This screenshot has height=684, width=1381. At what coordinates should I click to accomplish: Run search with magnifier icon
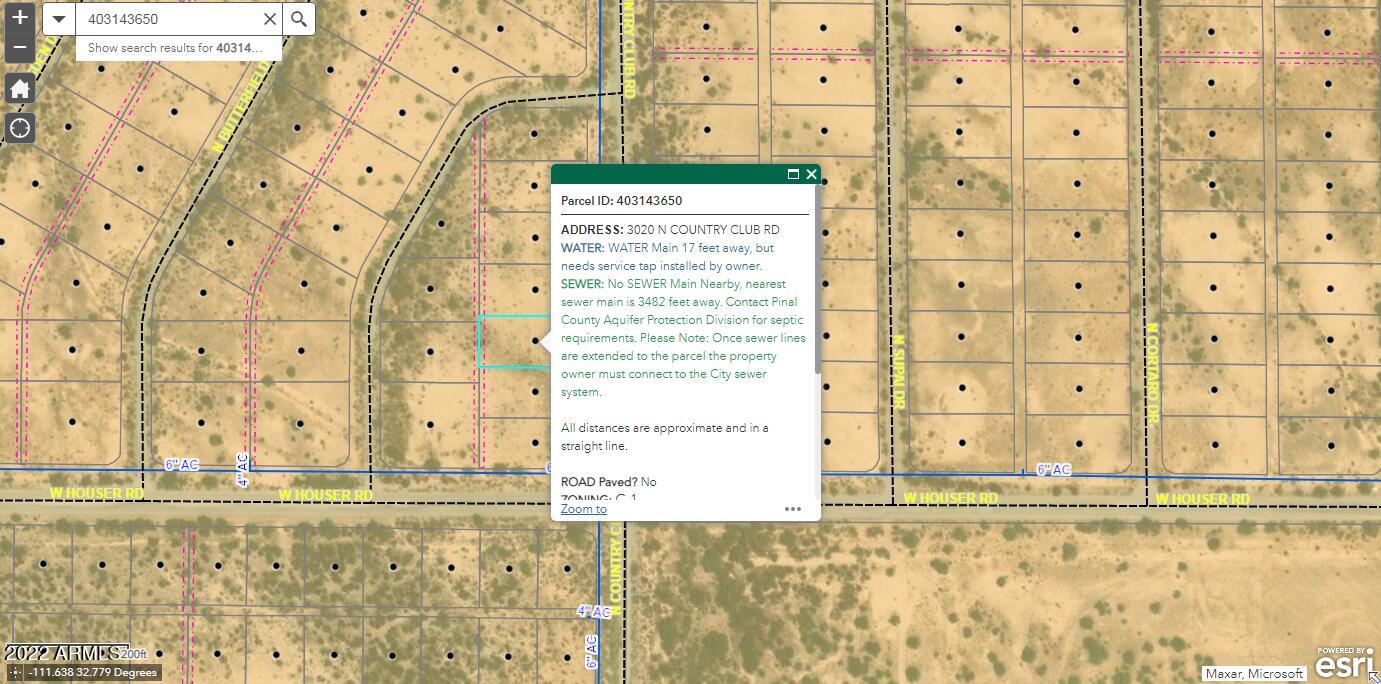point(299,19)
